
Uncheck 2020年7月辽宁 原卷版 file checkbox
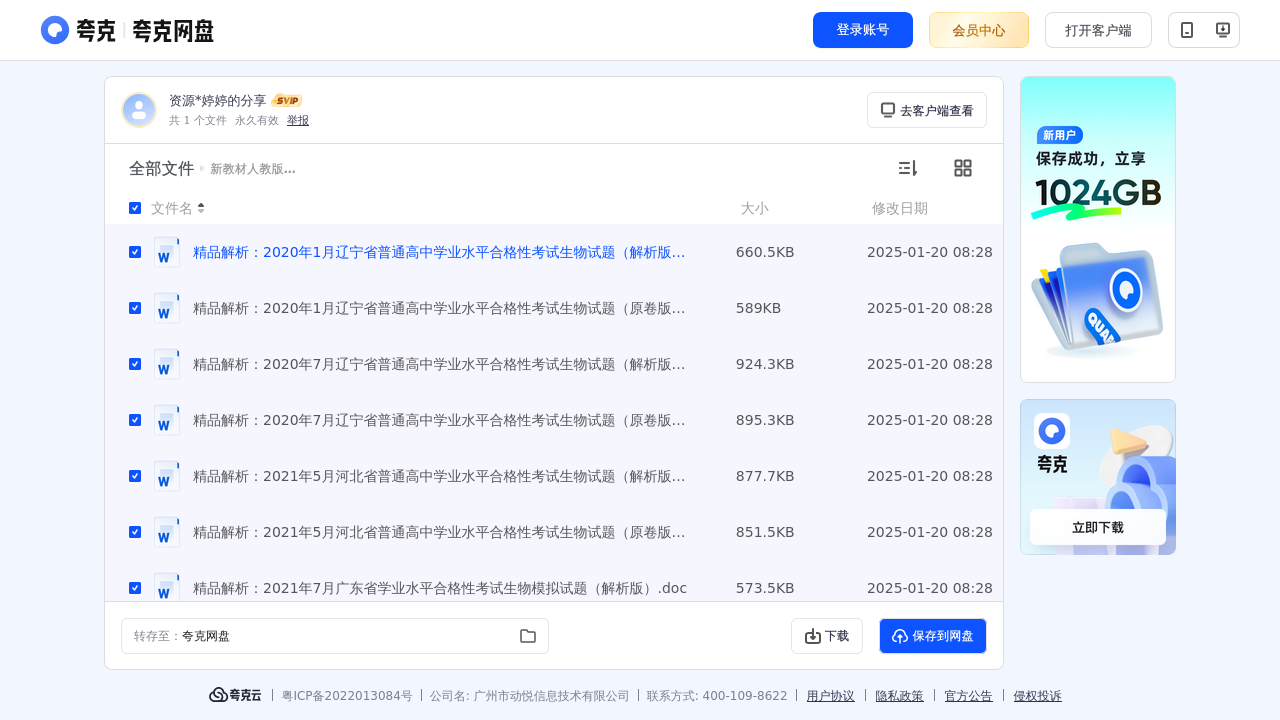[x=135, y=420]
